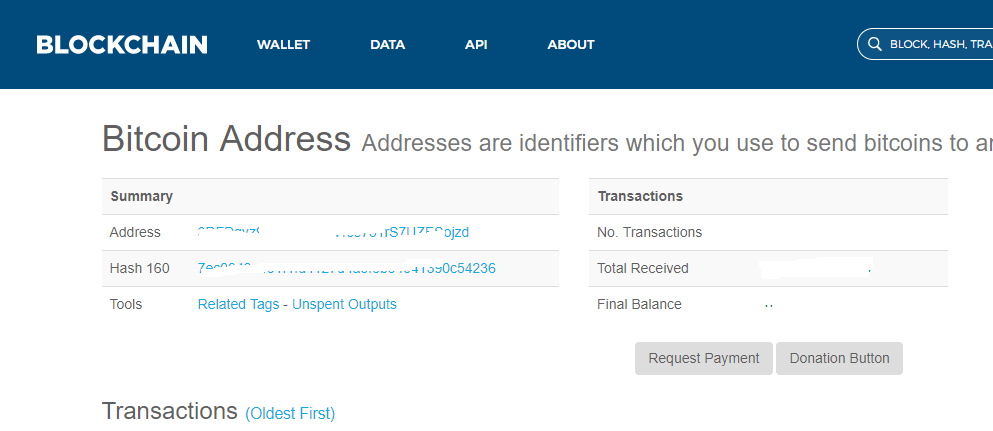Open the DATA menu
The width and height of the screenshot is (993, 431).
click(387, 44)
